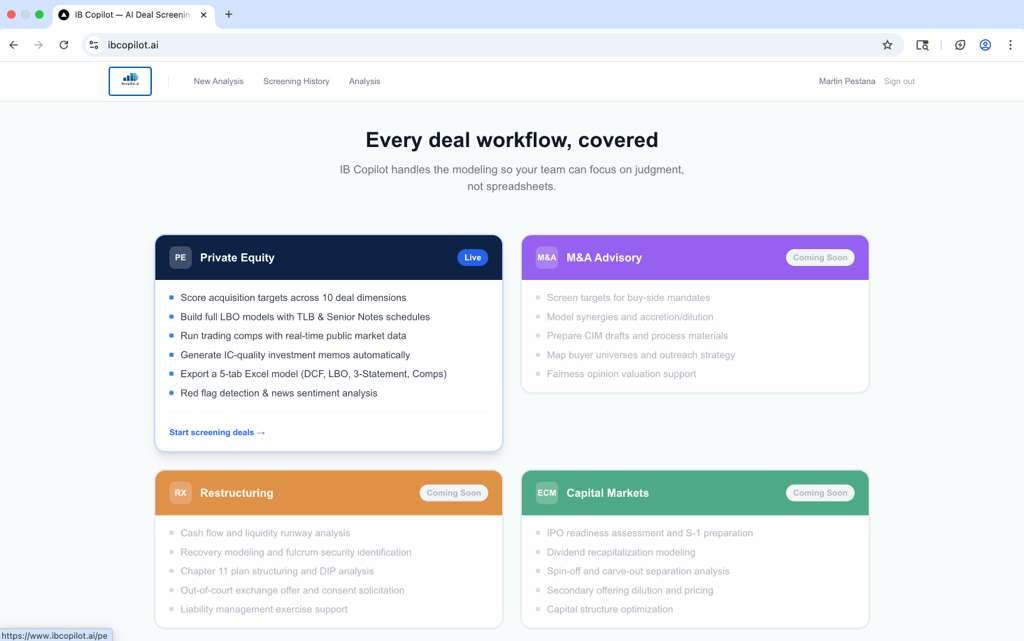This screenshot has width=1024, height=641.
Task: Bookmark this page with the star
Action: (x=887, y=45)
